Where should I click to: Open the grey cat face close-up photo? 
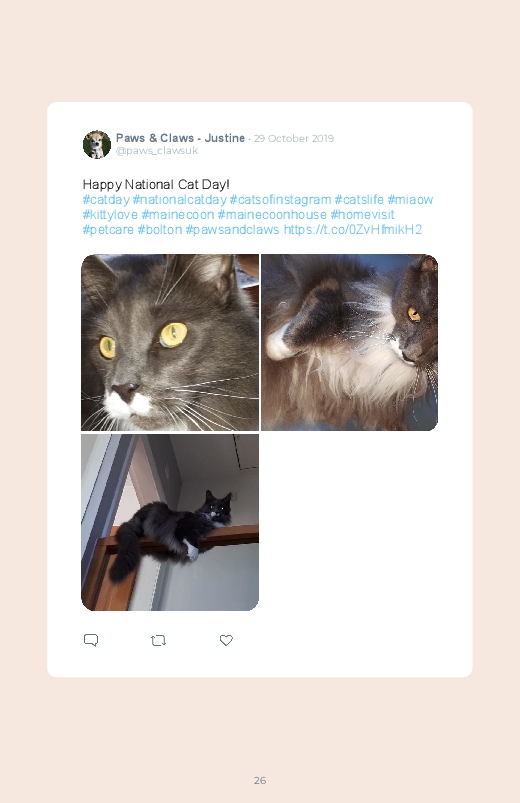(x=170, y=342)
